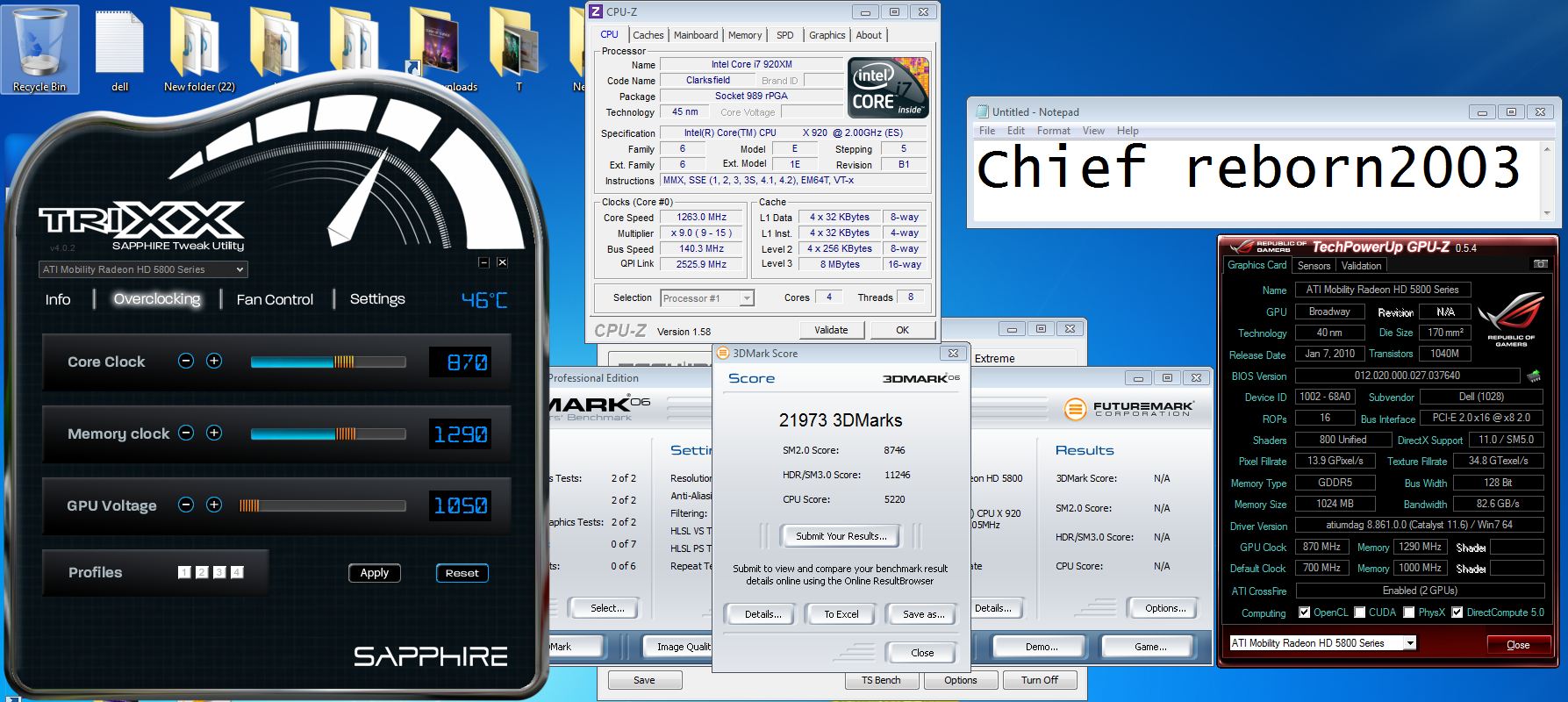The height and width of the screenshot is (702, 1568).
Task: Open the Validation tab in GPU-Z
Action: (1361, 265)
